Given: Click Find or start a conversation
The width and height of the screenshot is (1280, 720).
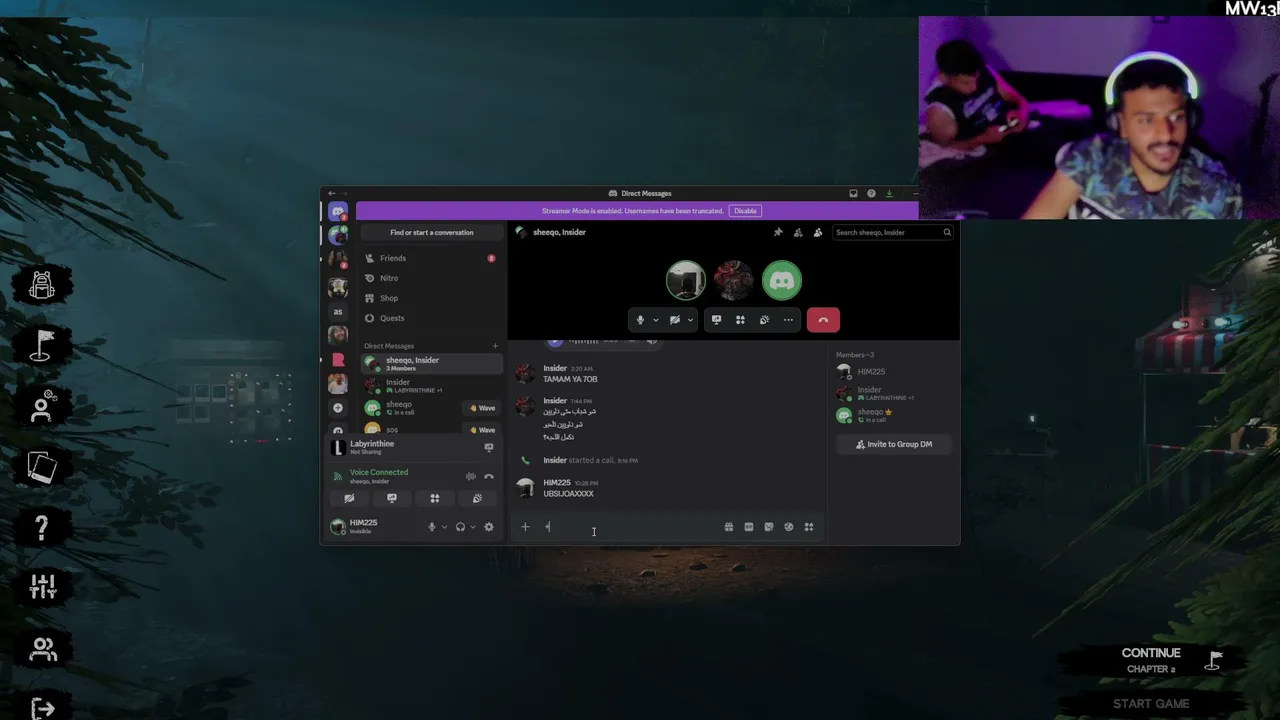Looking at the screenshot, I should pos(432,232).
